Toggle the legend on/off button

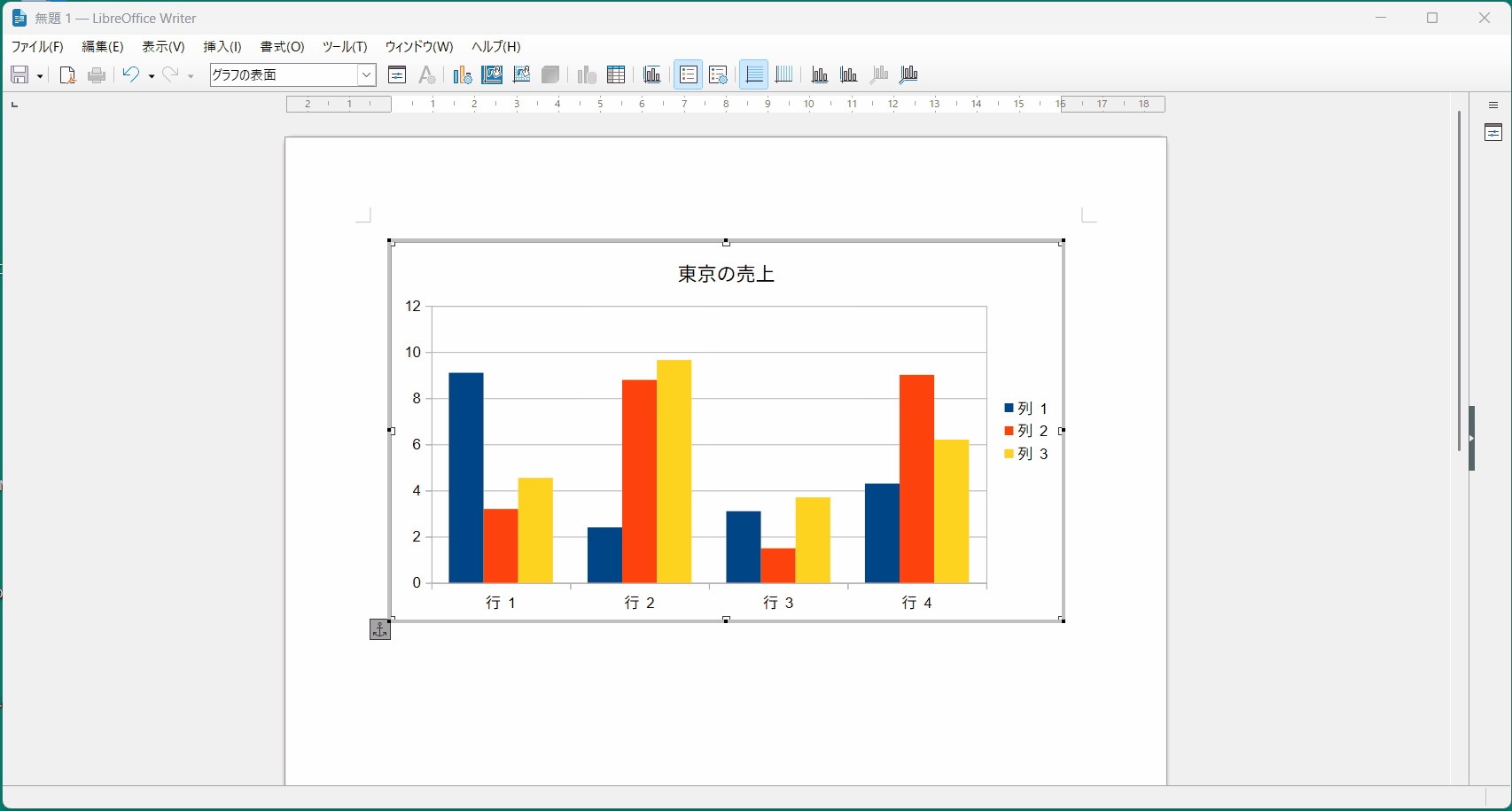(x=689, y=75)
